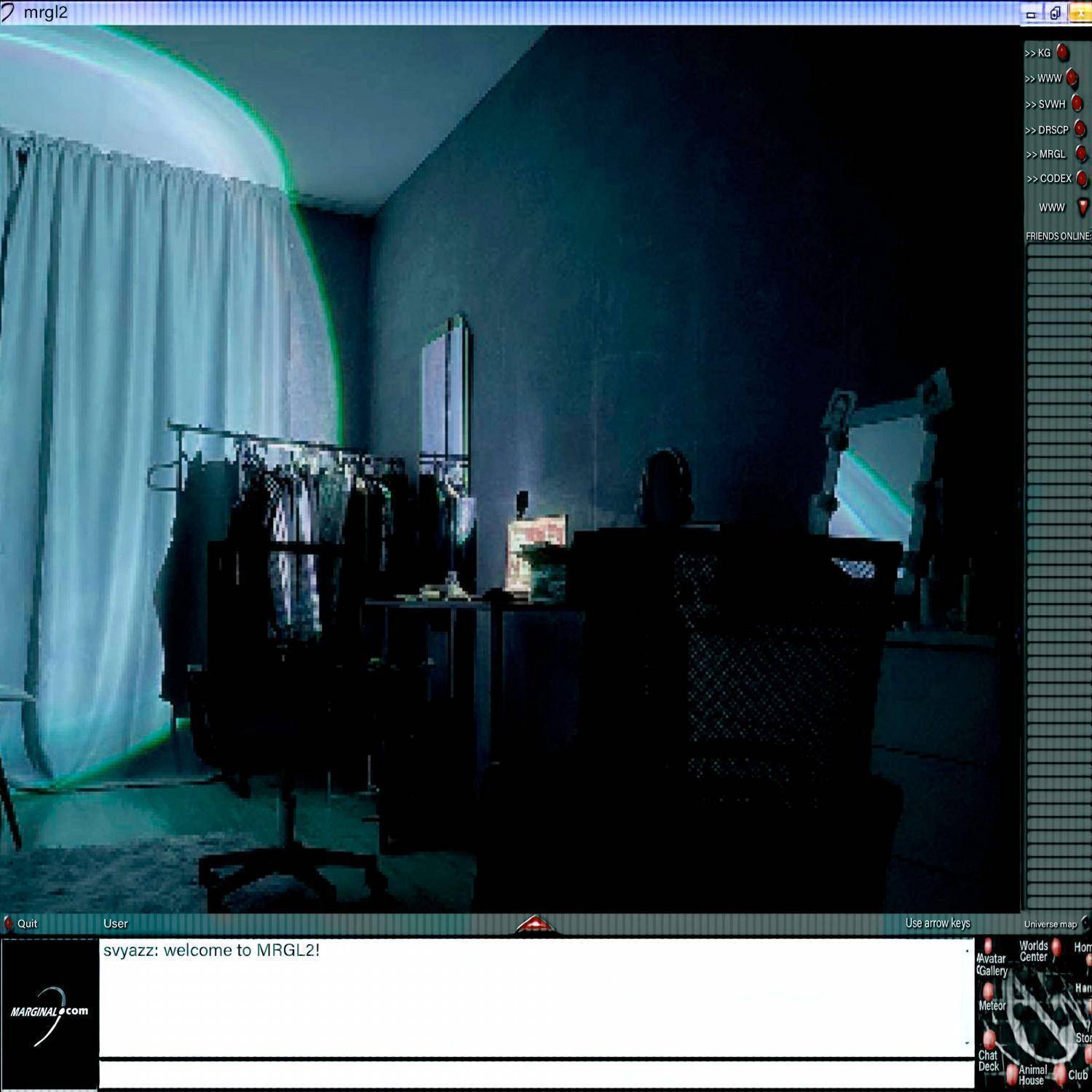Click the DRSCP red button
The image size is (1092, 1092).
coord(1080,130)
